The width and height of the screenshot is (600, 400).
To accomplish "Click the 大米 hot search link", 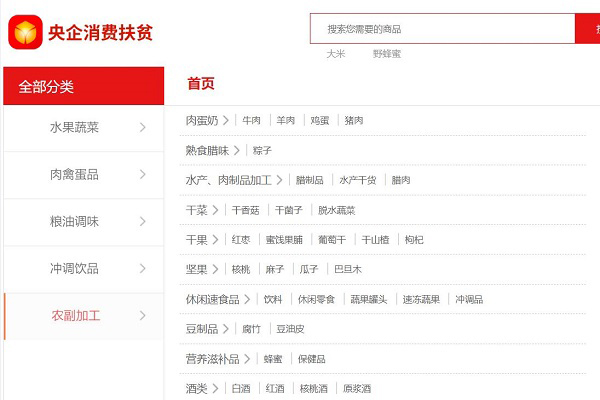I will 335,54.
